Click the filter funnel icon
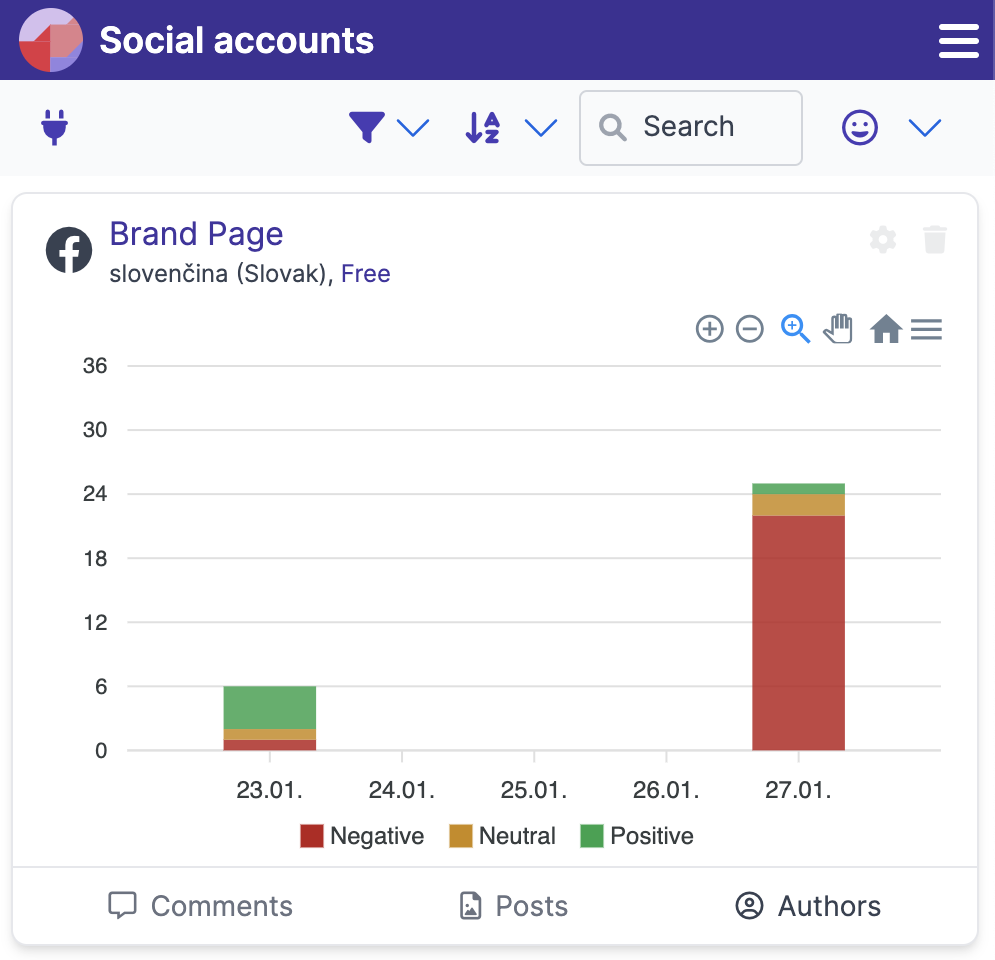Image resolution: width=995 pixels, height=960 pixels. click(x=367, y=127)
